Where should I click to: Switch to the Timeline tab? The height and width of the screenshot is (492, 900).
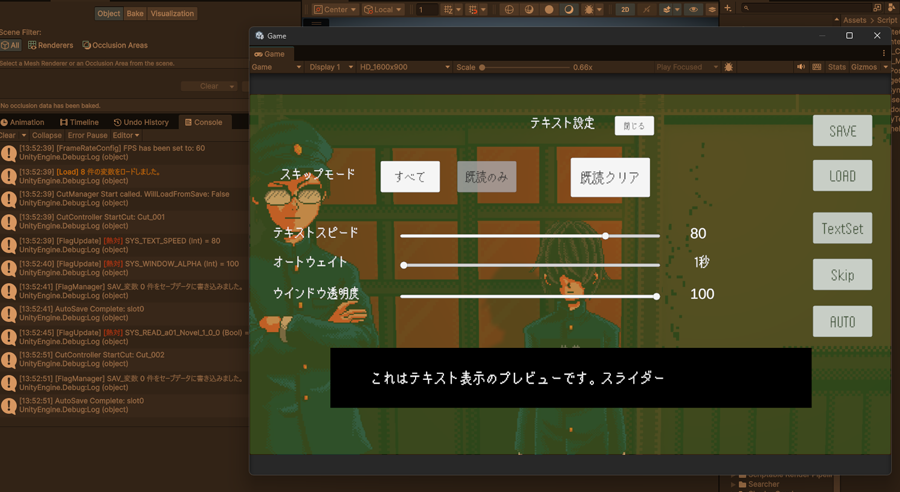tap(79, 122)
